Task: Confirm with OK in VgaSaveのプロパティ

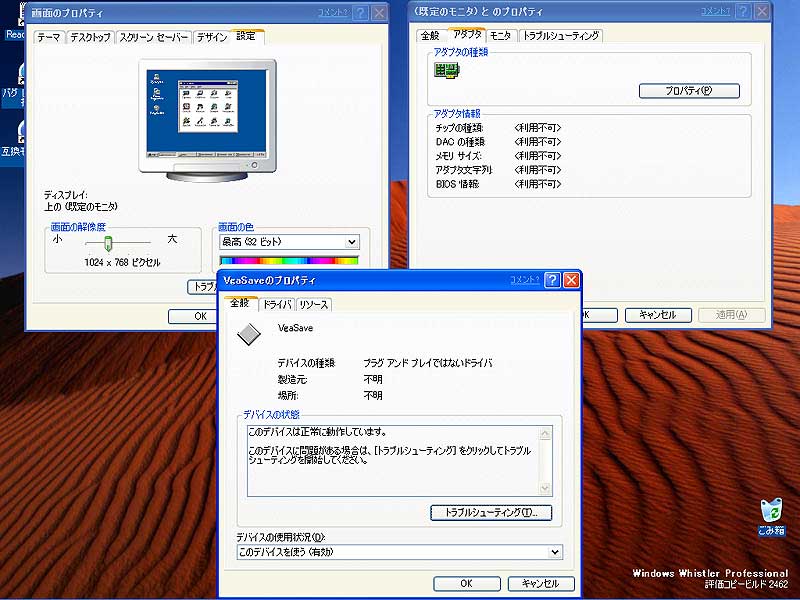Action: point(466,584)
